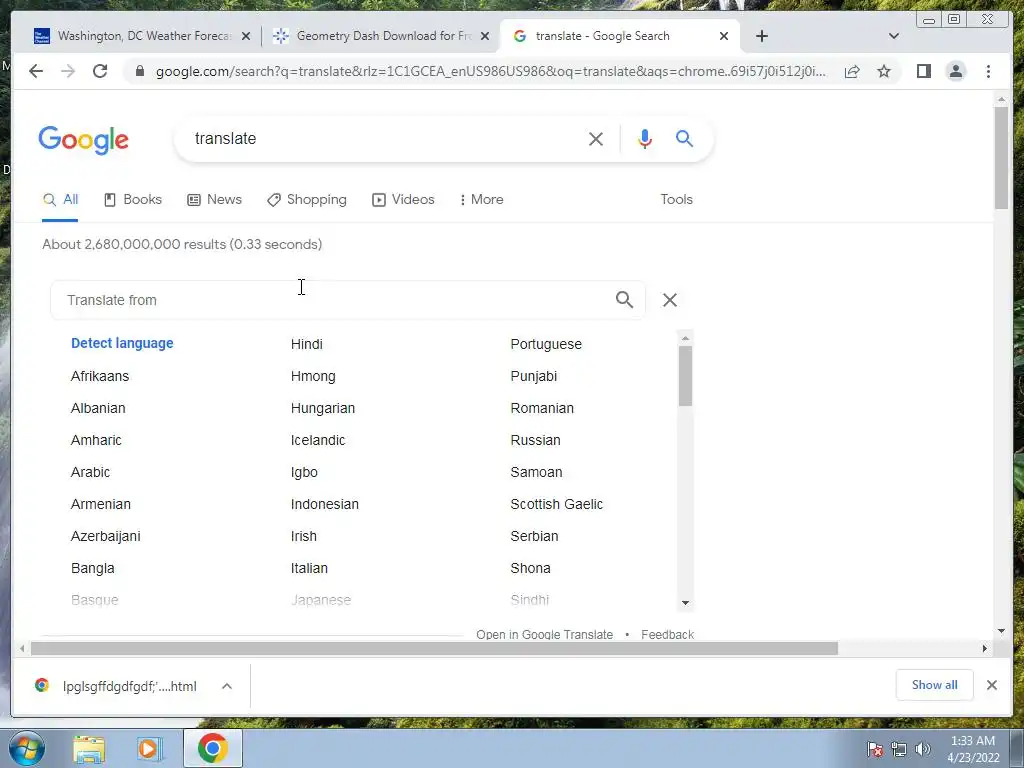Switch to Videos results

coord(403,200)
